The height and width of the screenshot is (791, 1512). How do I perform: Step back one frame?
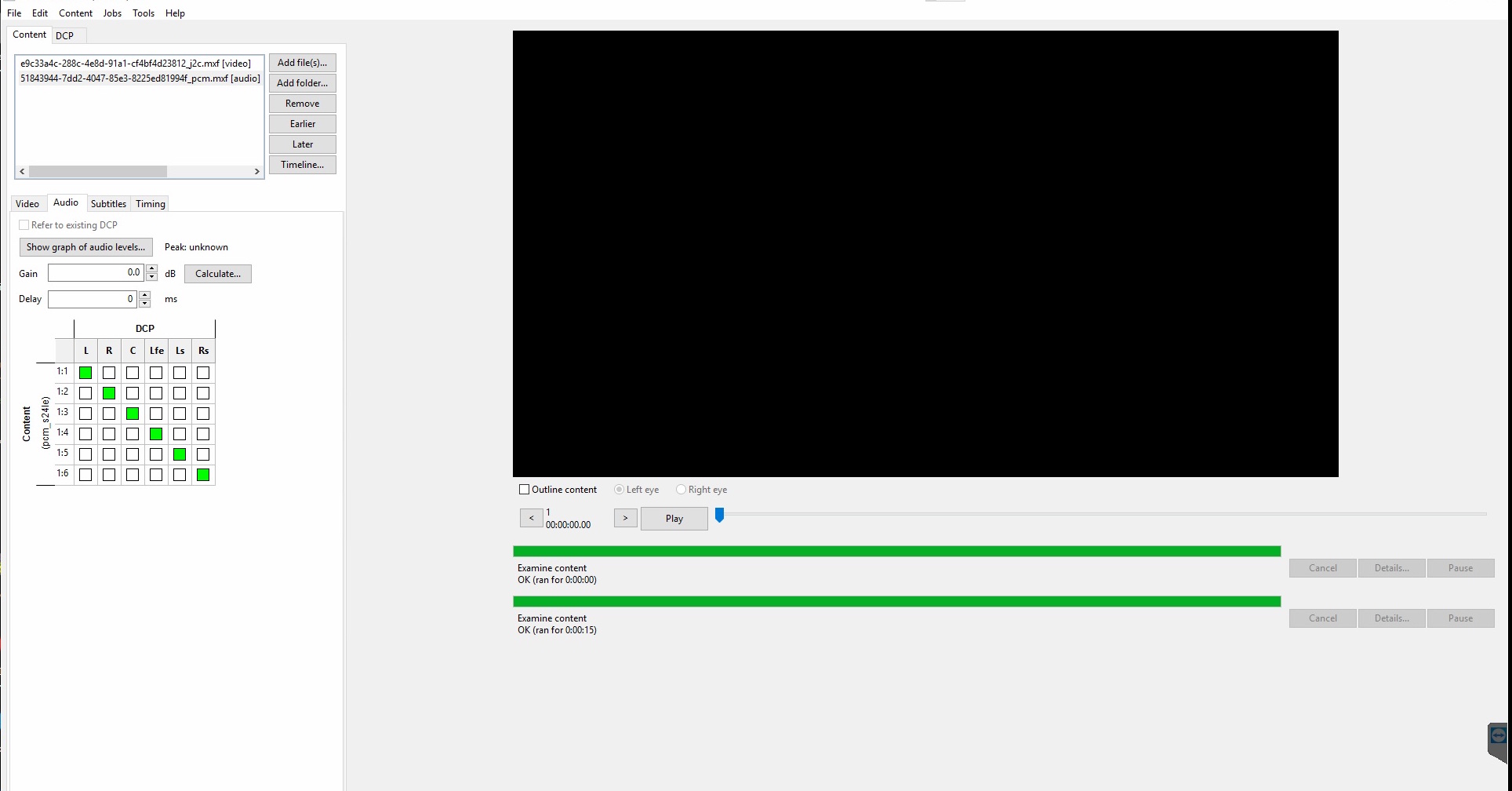pos(532,518)
